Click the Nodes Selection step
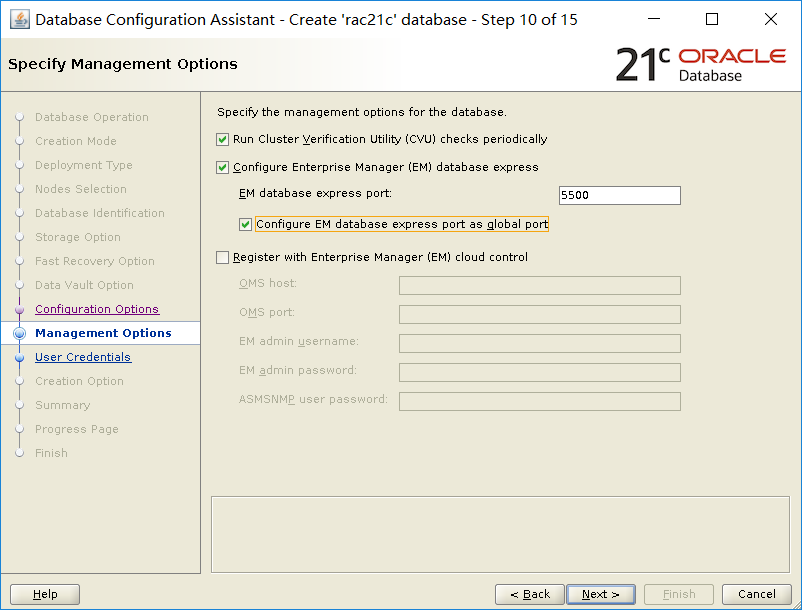Viewport: 802px width, 610px height. pyautogui.click(x=81, y=189)
